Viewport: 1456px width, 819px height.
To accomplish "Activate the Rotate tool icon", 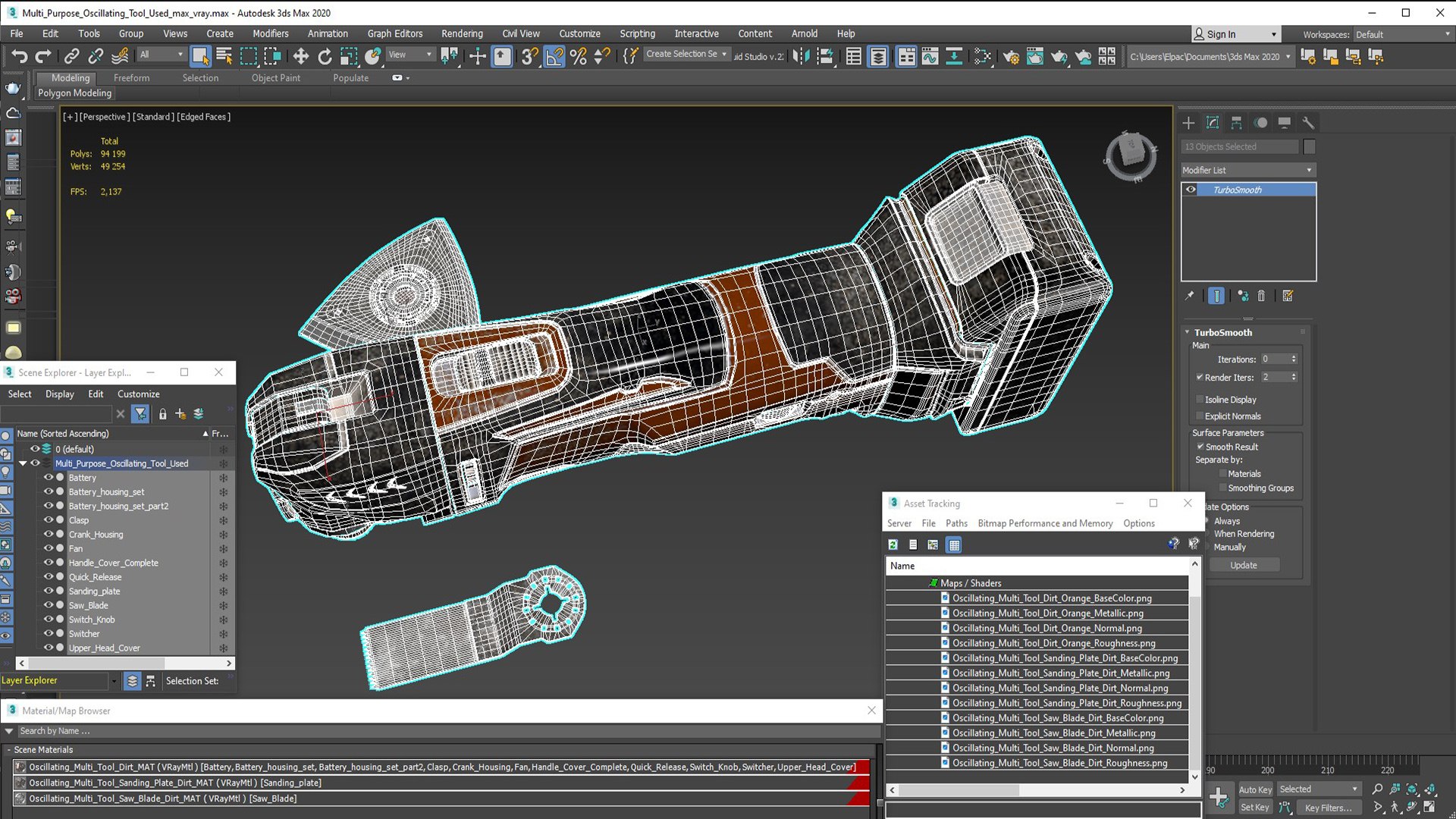I will pyautogui.click(x=325, y=56).
